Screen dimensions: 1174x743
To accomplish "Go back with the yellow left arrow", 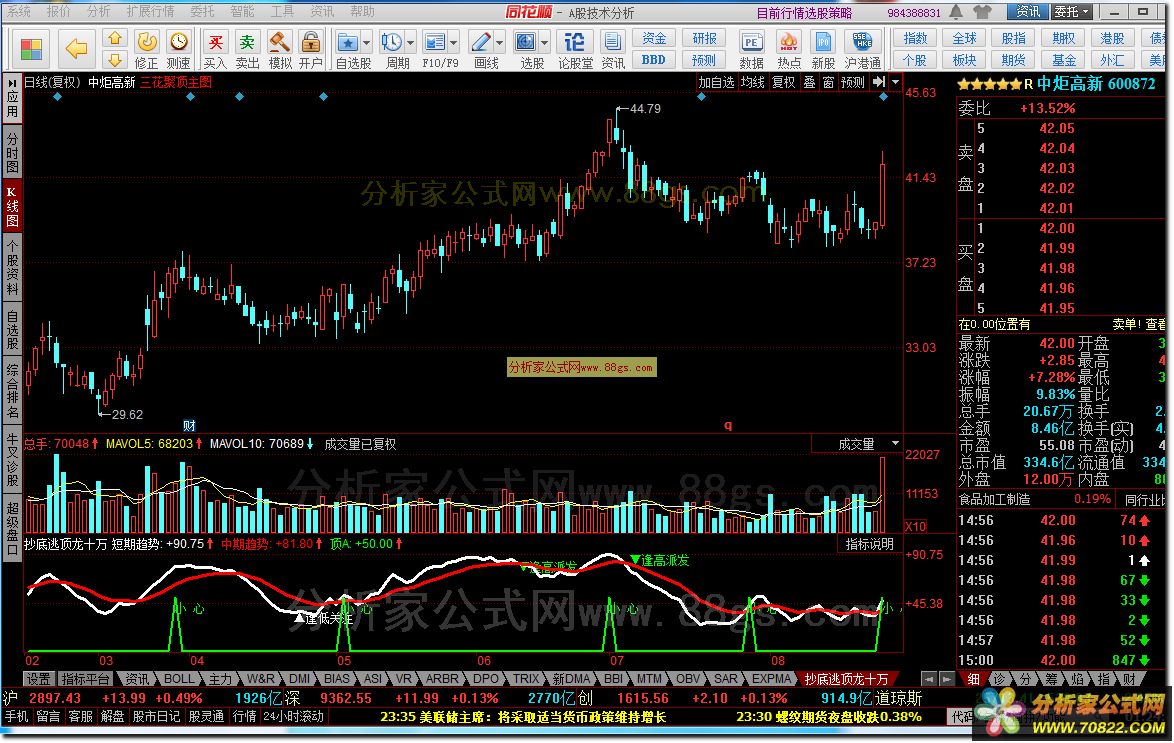I will coord(76,49).
